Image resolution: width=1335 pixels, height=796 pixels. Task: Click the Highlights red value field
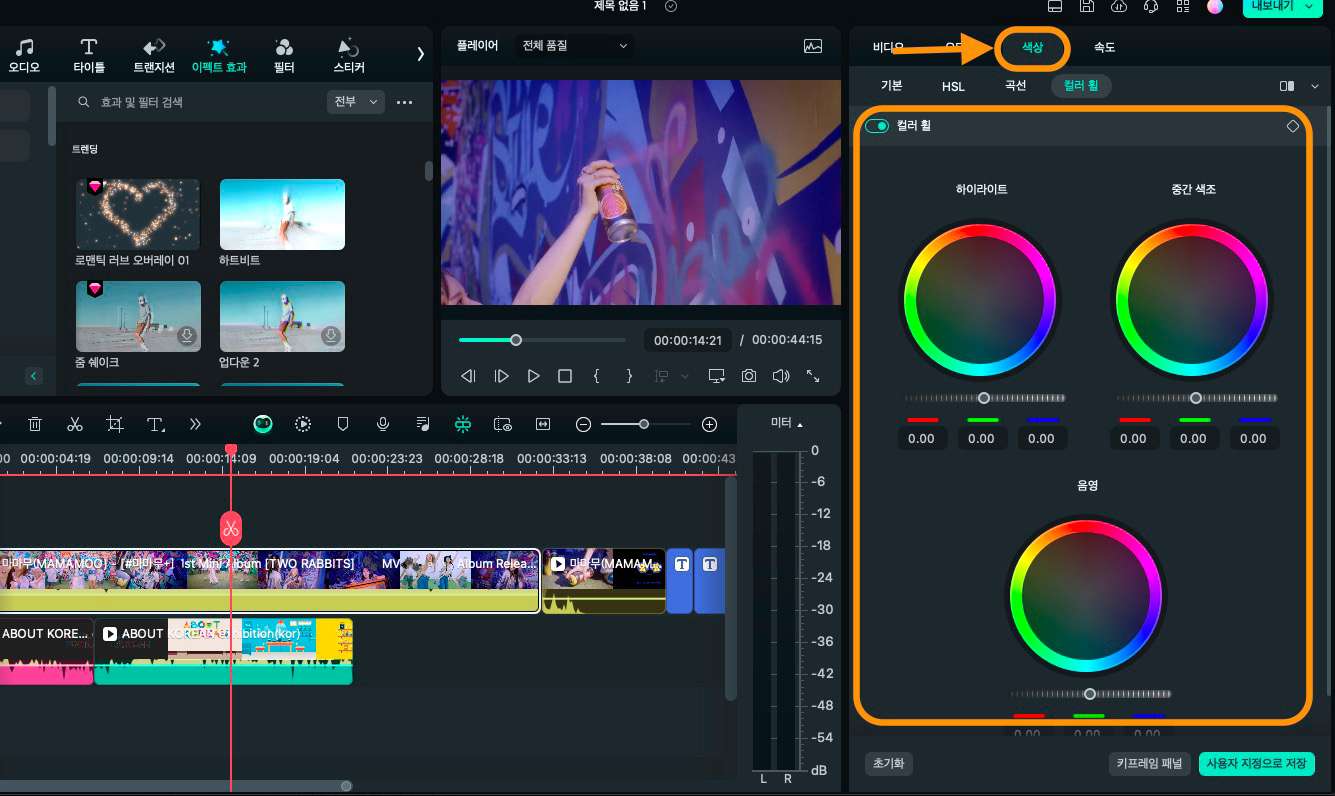pos(921,438)
